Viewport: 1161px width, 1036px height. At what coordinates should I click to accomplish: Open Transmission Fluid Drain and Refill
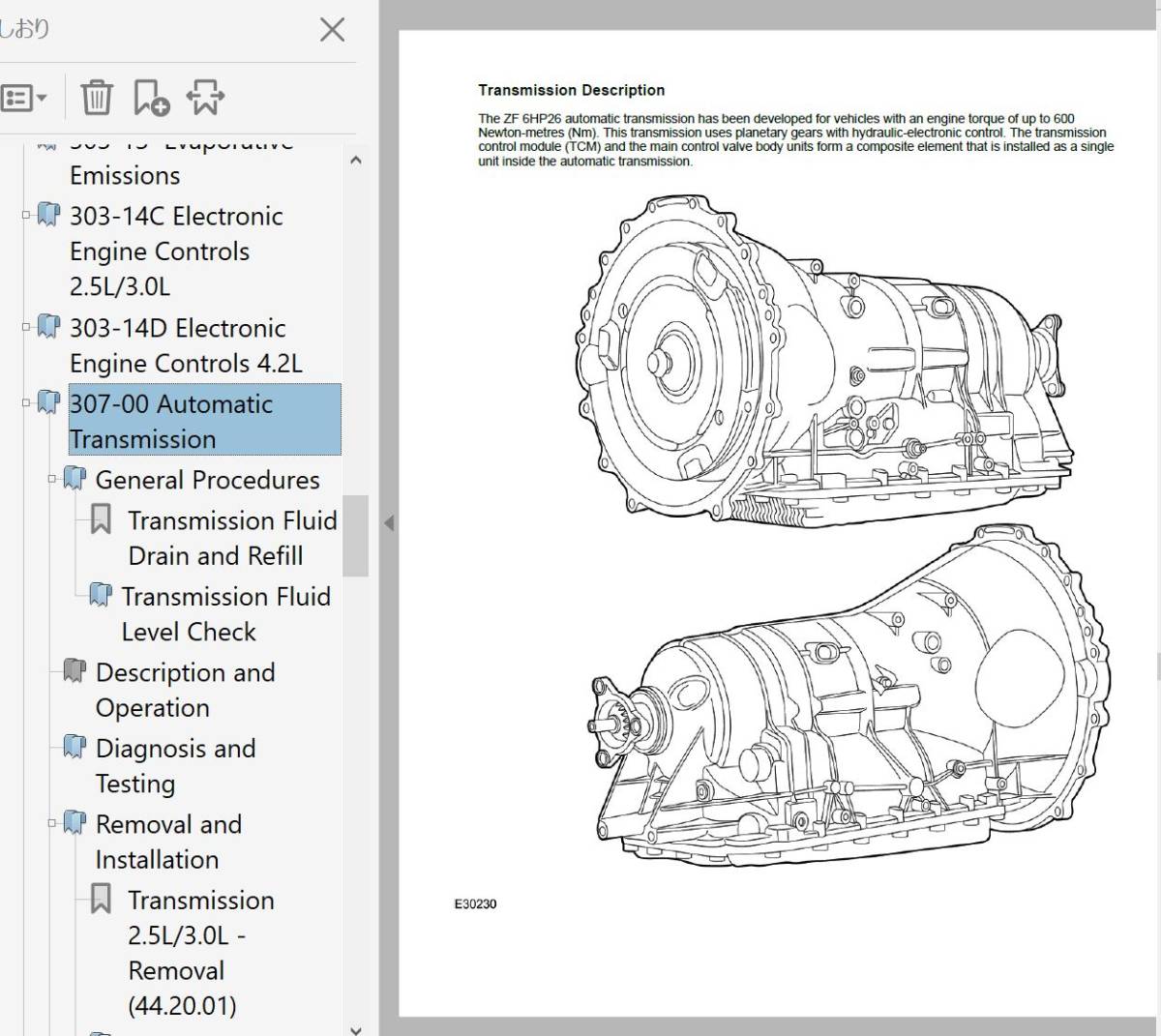[232, 538]
